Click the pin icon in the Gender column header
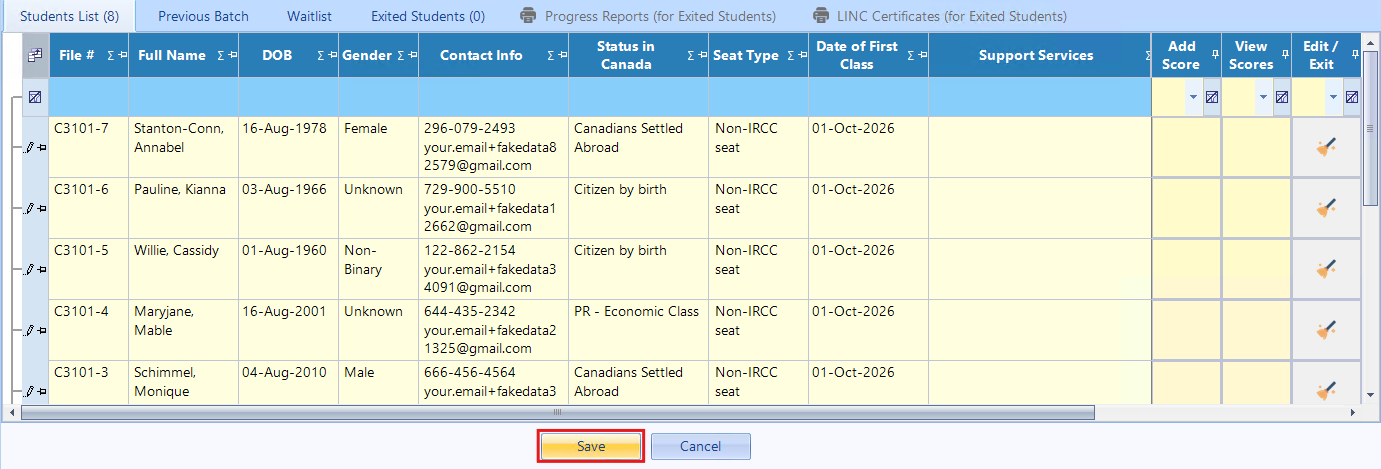This screenshot has height=469, width=1381. coord(411,56)
